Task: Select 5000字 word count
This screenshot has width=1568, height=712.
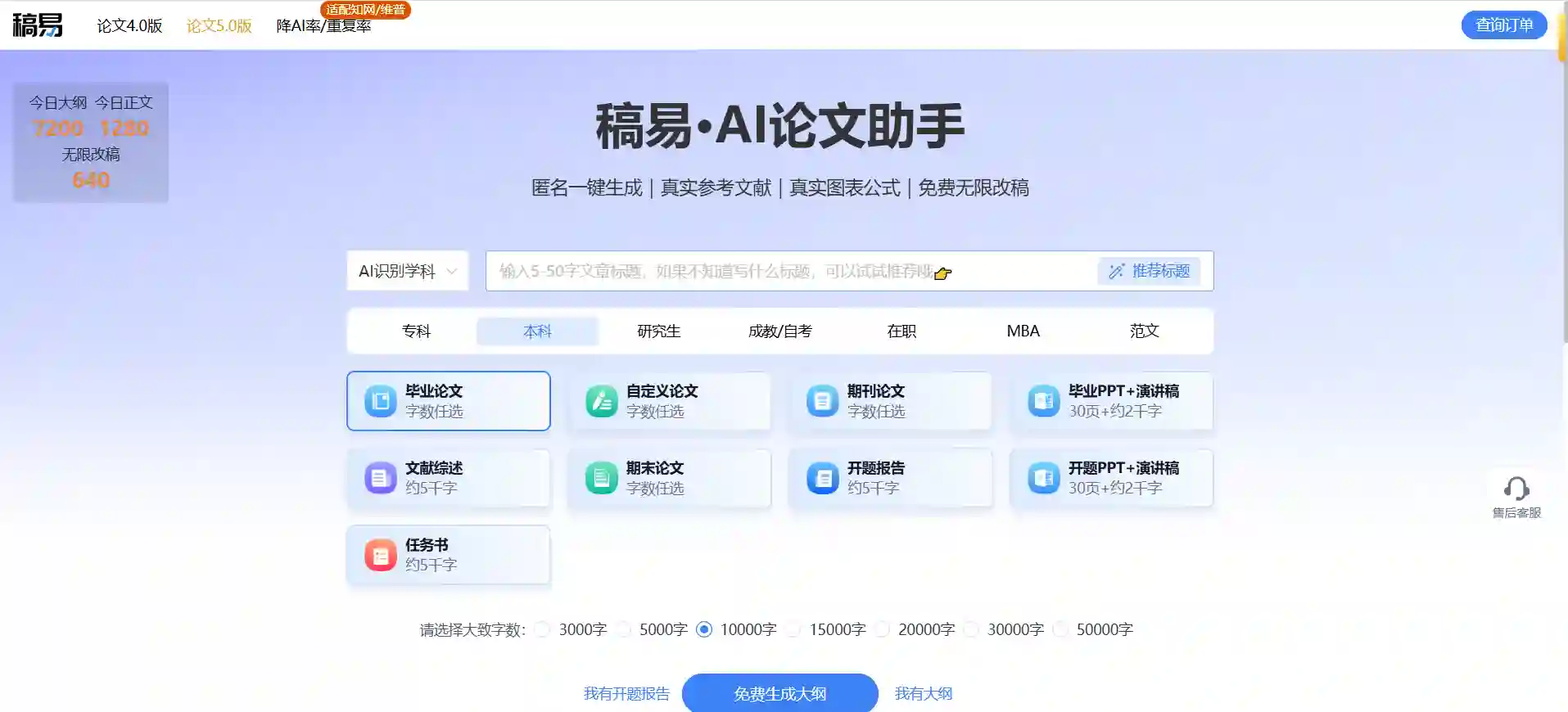Action: pyautogui.click(x=623, y=629)
